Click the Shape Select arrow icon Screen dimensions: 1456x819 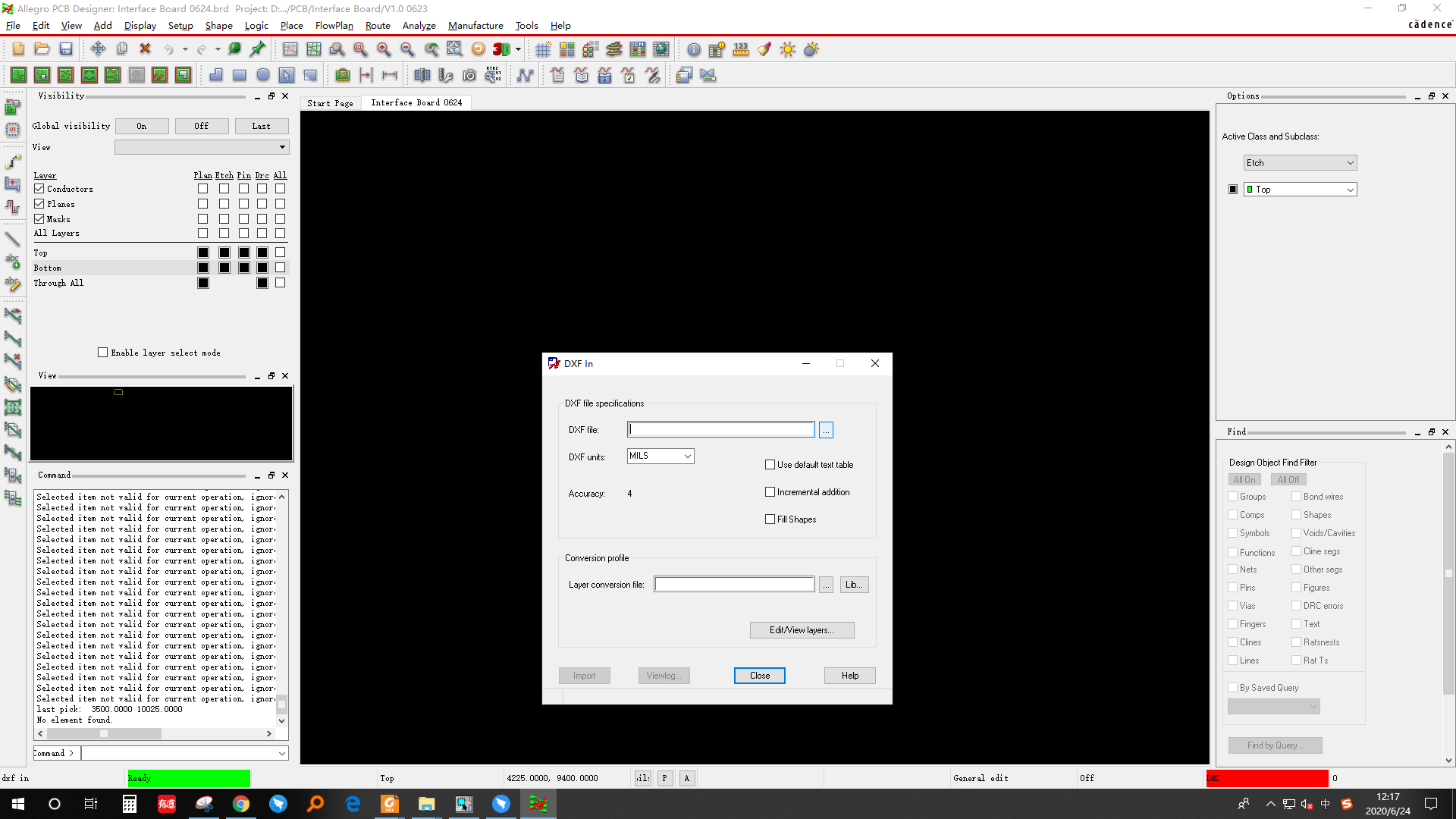click(287, 75)
